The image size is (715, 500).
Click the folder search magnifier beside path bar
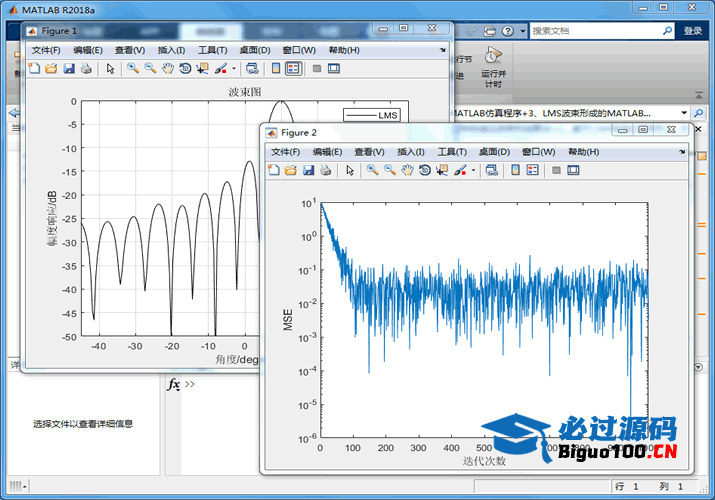coord(698,113)
